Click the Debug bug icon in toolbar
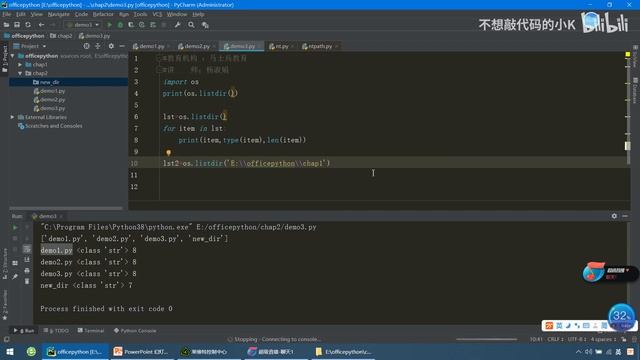Viewport: 640px width, 360px height. pos(120,25)
